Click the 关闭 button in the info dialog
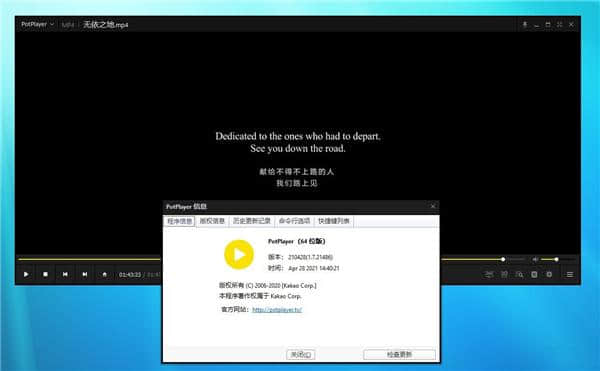 point(301,355)
